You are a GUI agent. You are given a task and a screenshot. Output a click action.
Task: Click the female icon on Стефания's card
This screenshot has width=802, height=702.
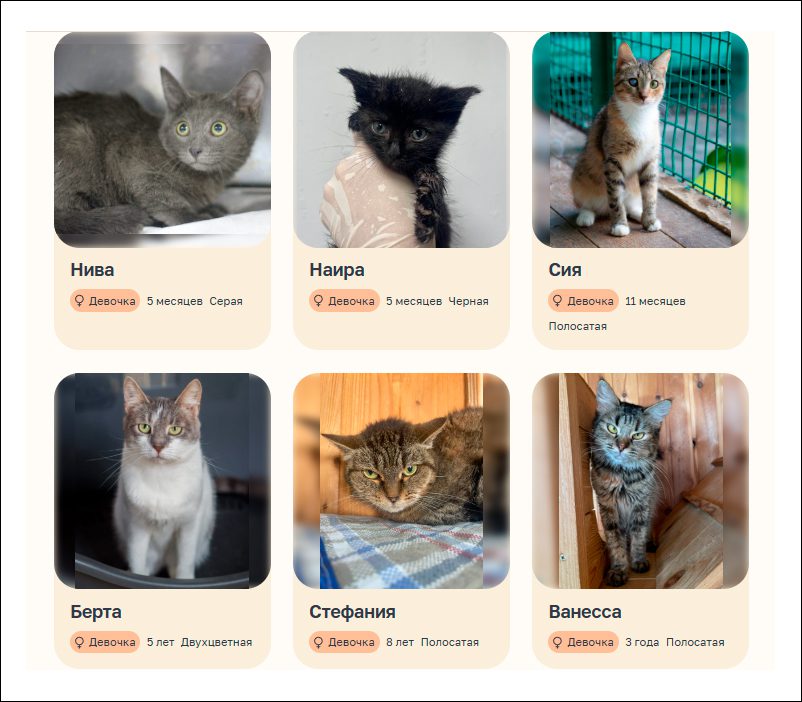pos(318,642)
